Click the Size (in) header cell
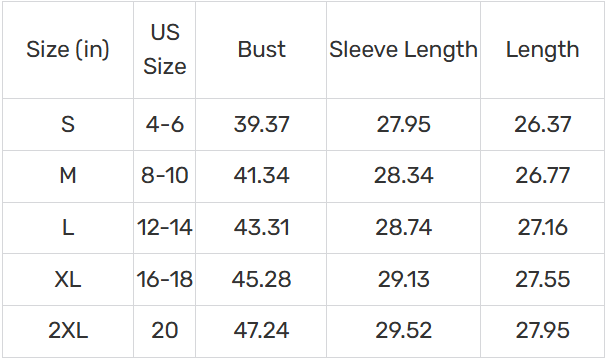Screen dimensions: 607x361 pyautogui.click(x=68, y=50)
